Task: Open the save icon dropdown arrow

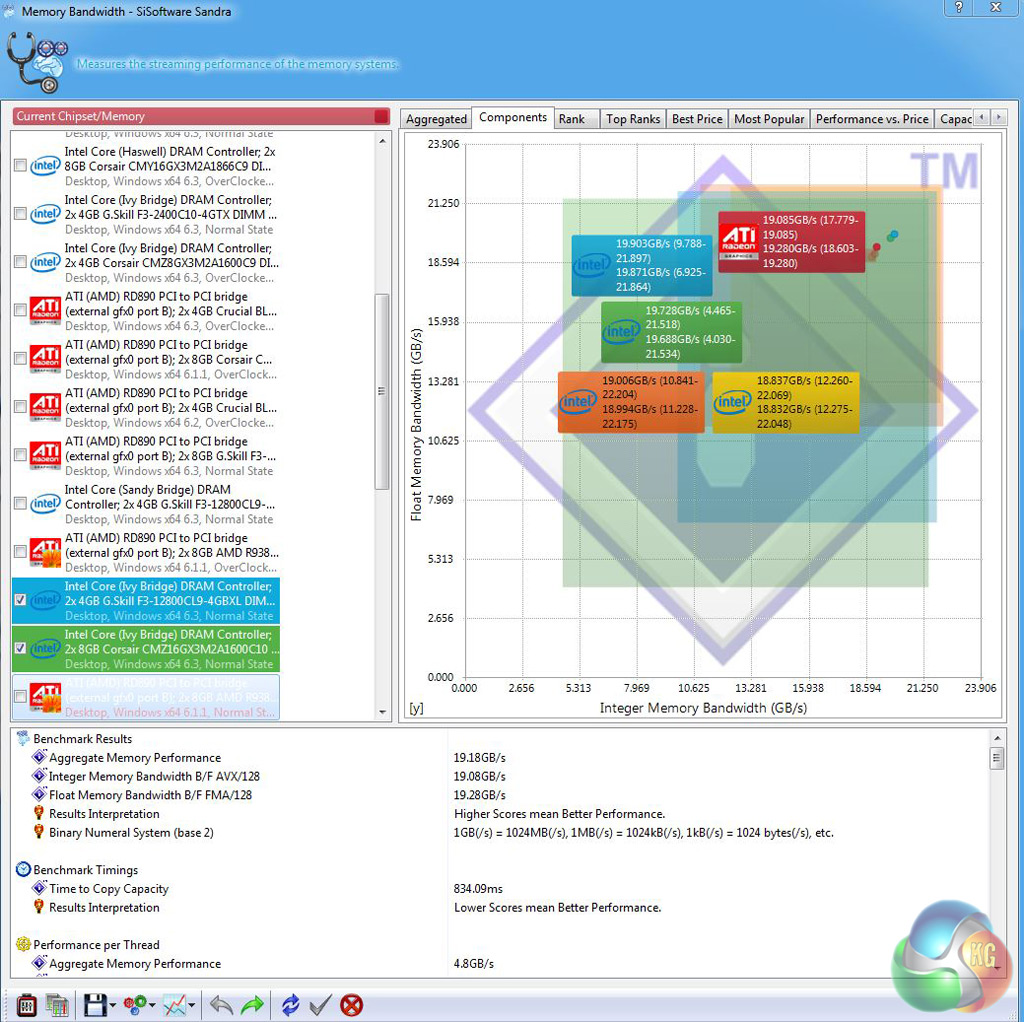Action: click(113, 1006)
